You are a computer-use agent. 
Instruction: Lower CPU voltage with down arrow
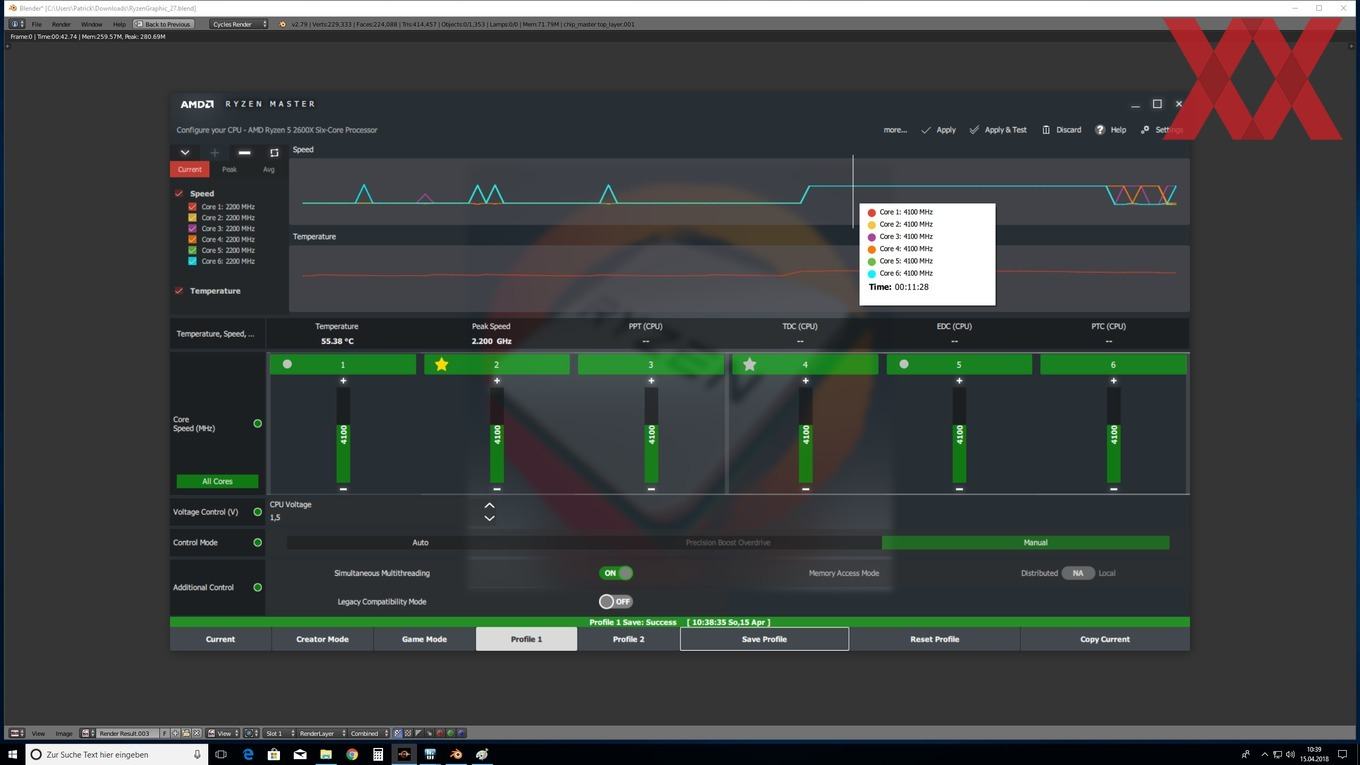point(489,518)
